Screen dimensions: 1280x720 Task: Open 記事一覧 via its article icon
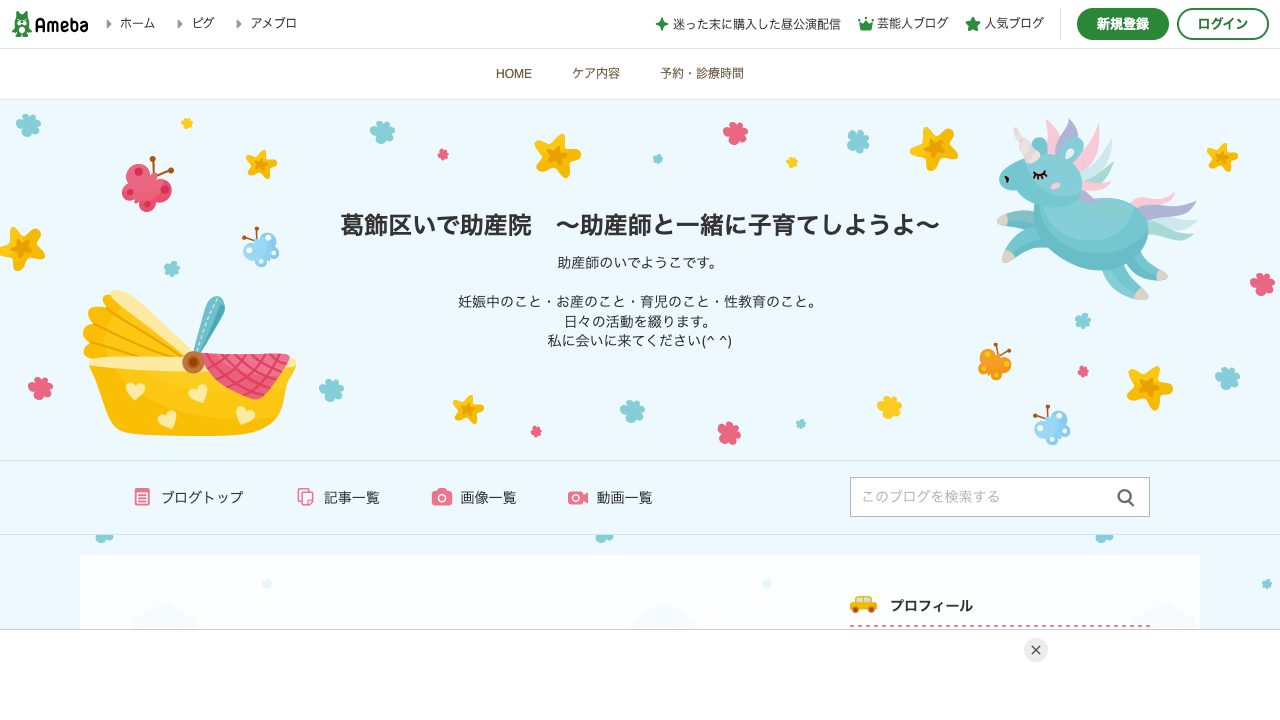(x=305, y=497)
